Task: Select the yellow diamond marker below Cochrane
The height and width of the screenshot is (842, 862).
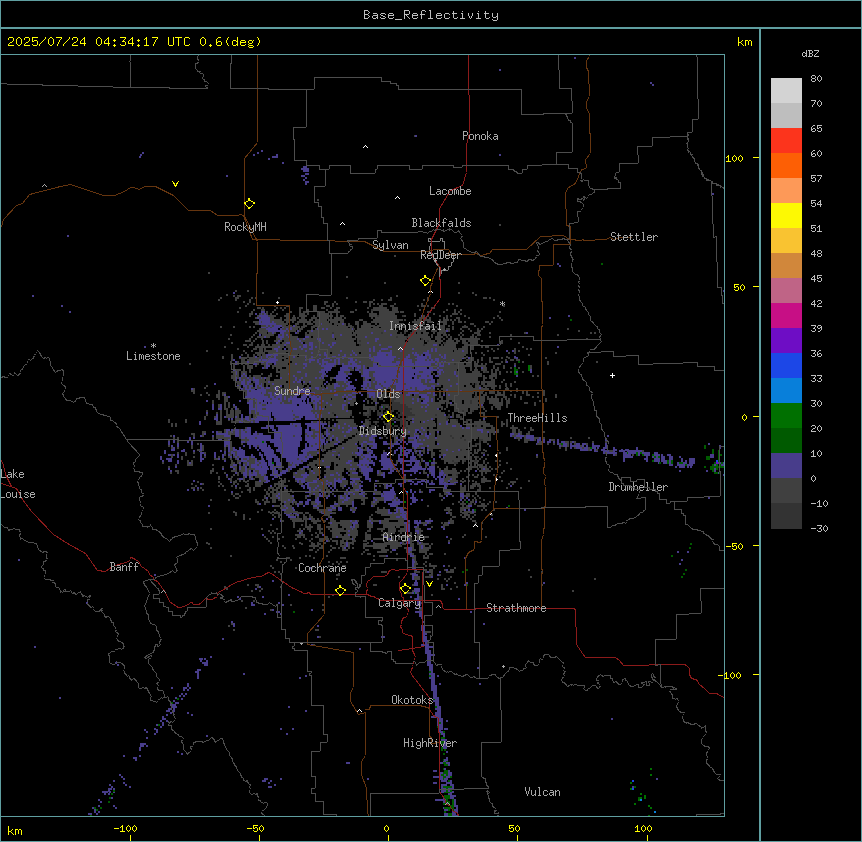Action: pos(341,590)
